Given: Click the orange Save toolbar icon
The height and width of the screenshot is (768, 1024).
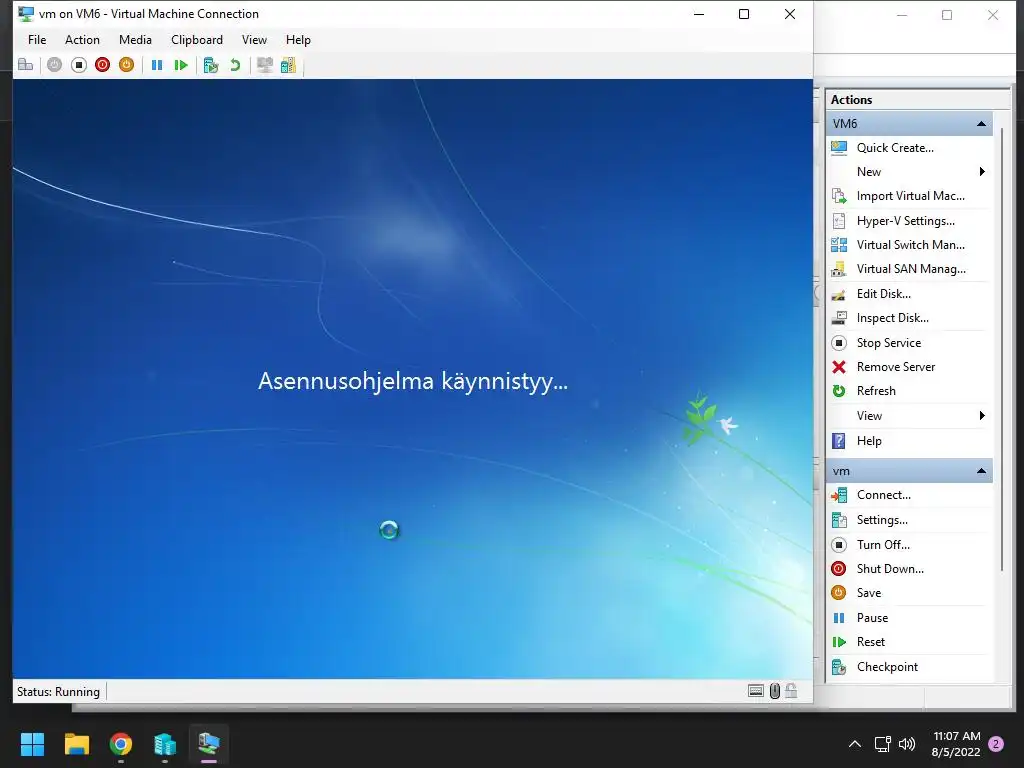Looking at the screenshot, I should (127, 65).
